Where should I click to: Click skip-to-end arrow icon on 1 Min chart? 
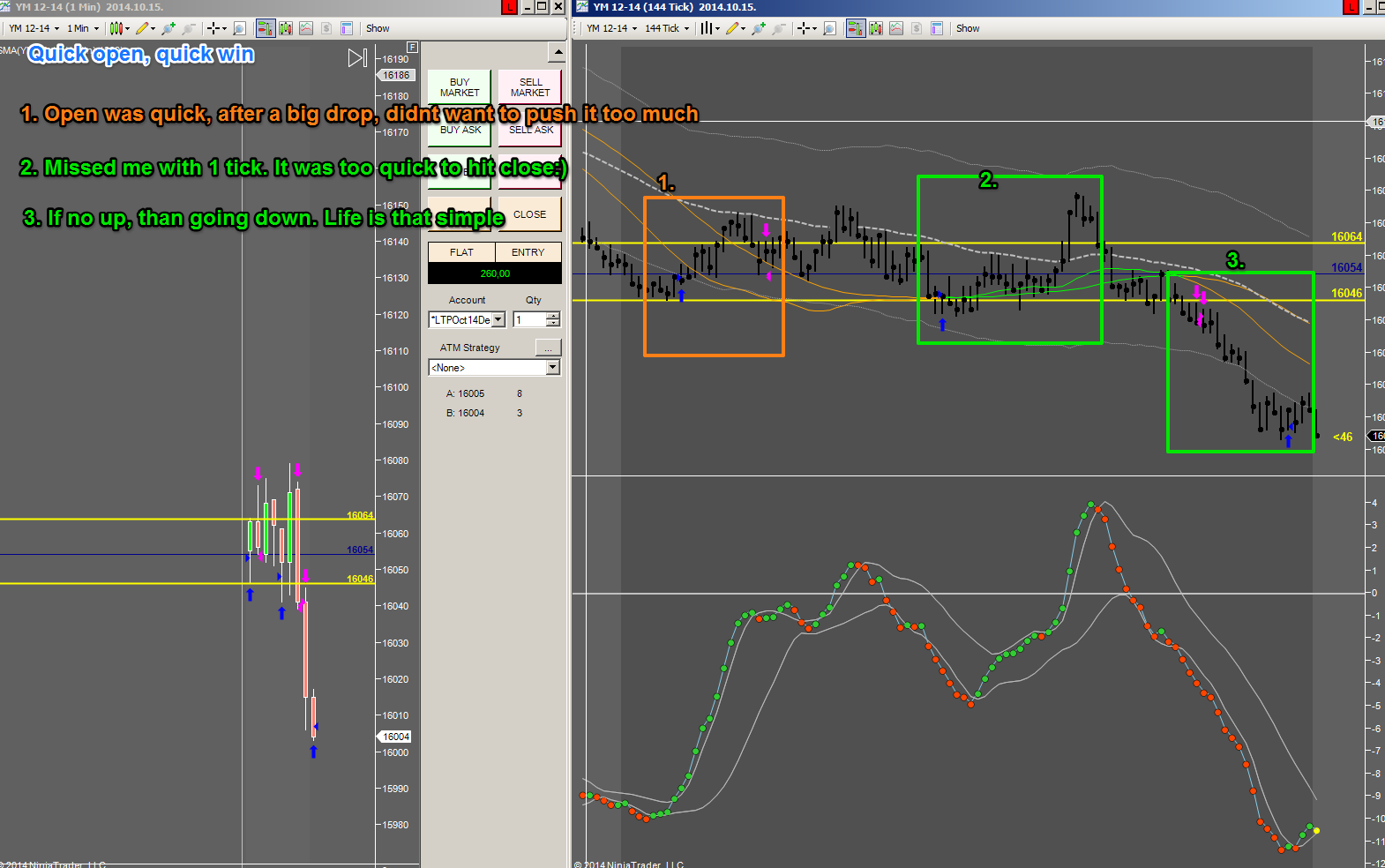[x=357, y=58]
